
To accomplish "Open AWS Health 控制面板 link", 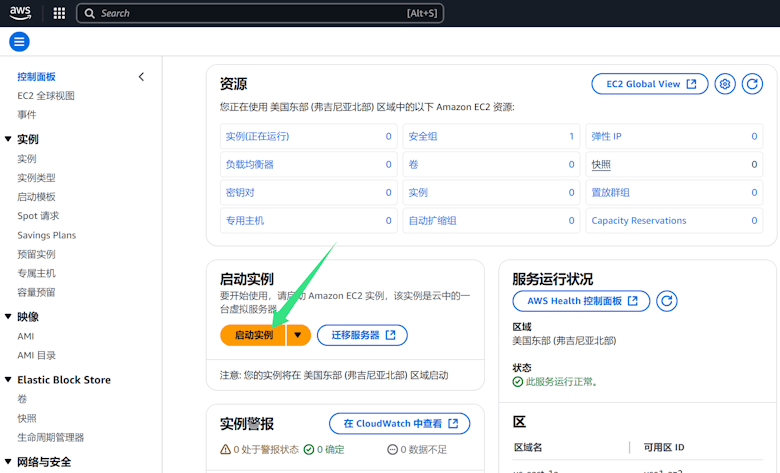I will click(581, 301).
